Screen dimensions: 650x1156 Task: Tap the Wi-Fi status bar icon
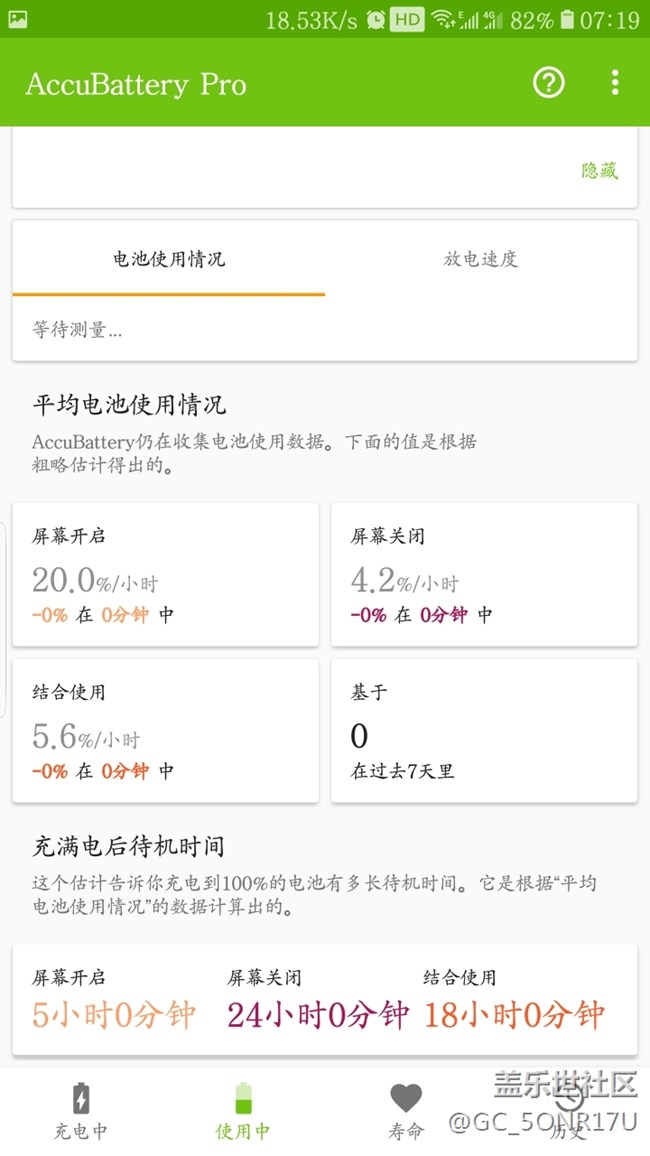point(442,20)
